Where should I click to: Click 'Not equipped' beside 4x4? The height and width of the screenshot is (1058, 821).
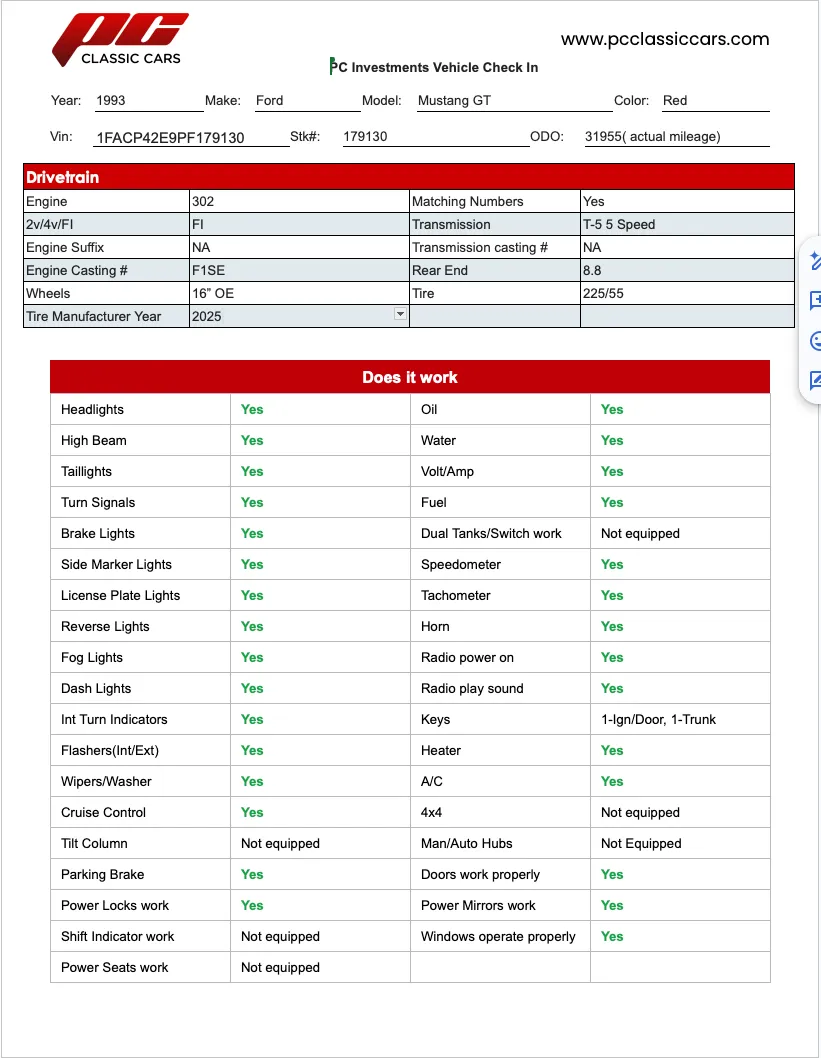click(640, 813)
